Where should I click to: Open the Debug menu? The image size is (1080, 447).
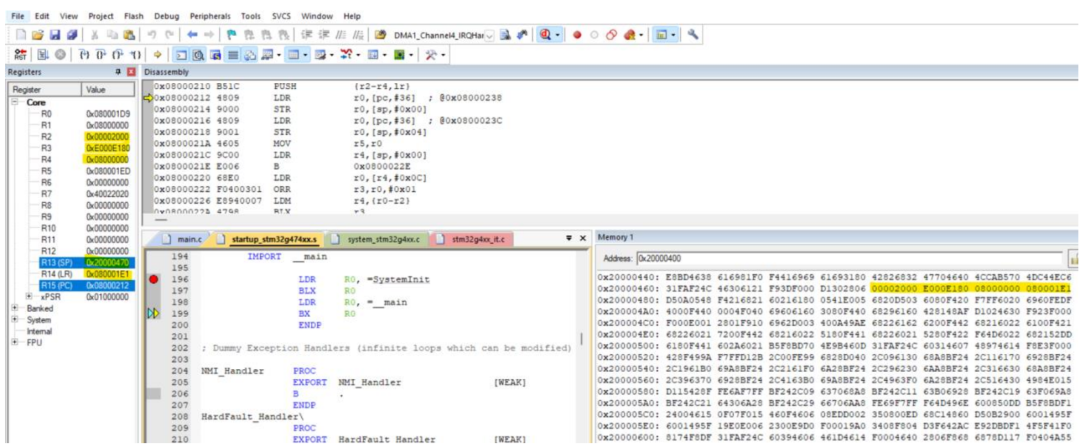tap(166, 15)
